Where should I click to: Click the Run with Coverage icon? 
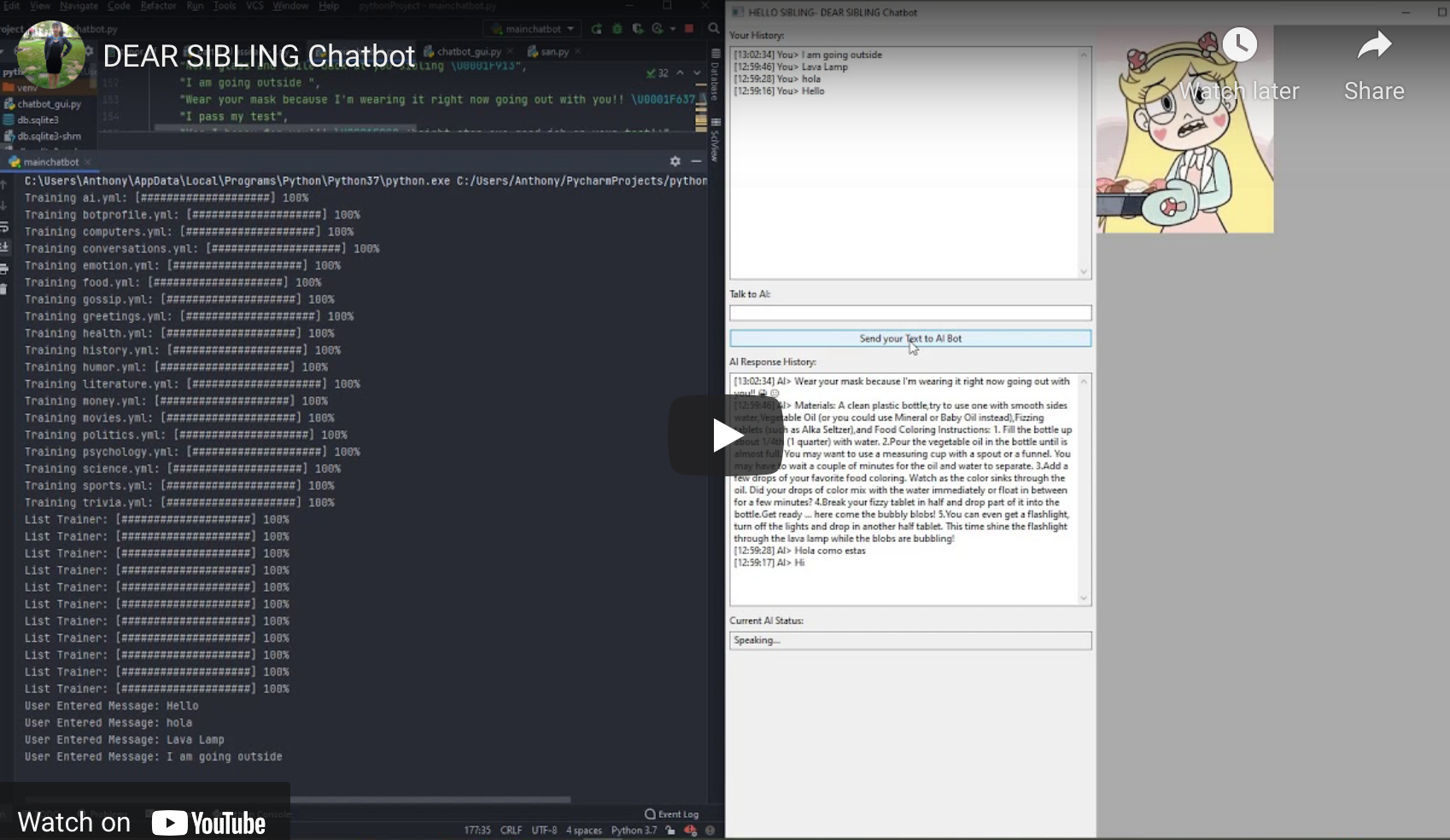tap(638, 29)
